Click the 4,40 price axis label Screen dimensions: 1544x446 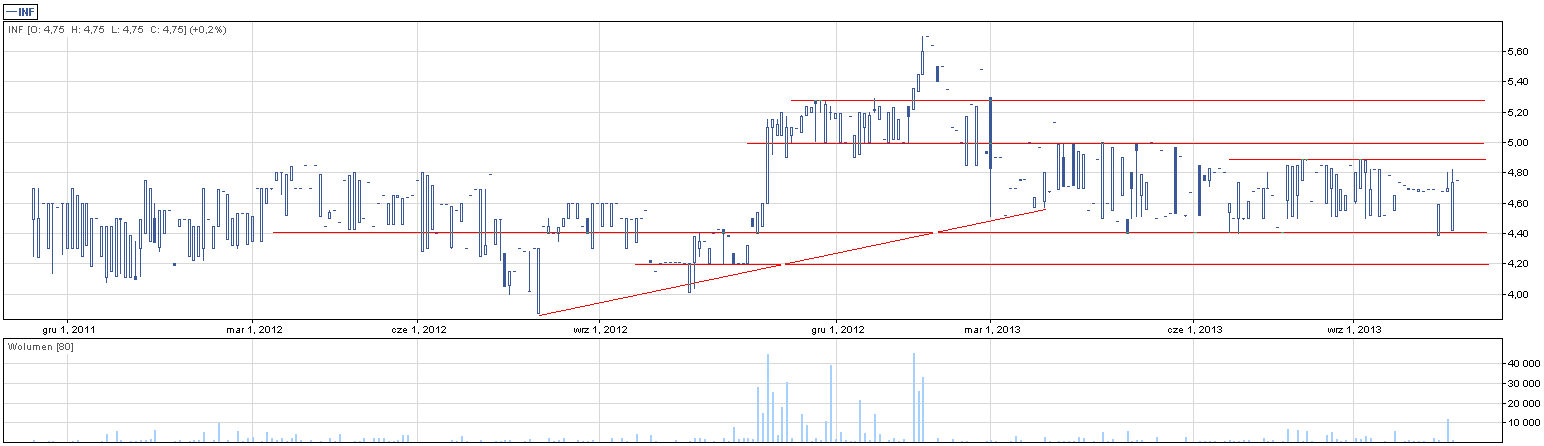point(1517,234)
